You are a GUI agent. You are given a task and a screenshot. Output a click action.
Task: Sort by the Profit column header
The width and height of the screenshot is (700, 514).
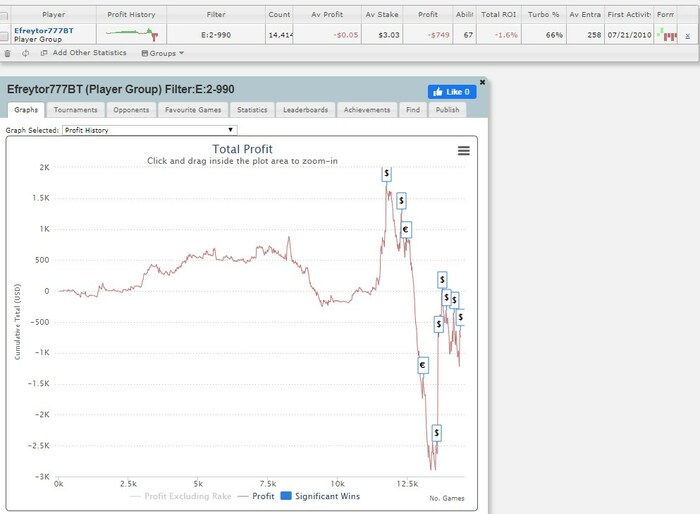point(428,15)
